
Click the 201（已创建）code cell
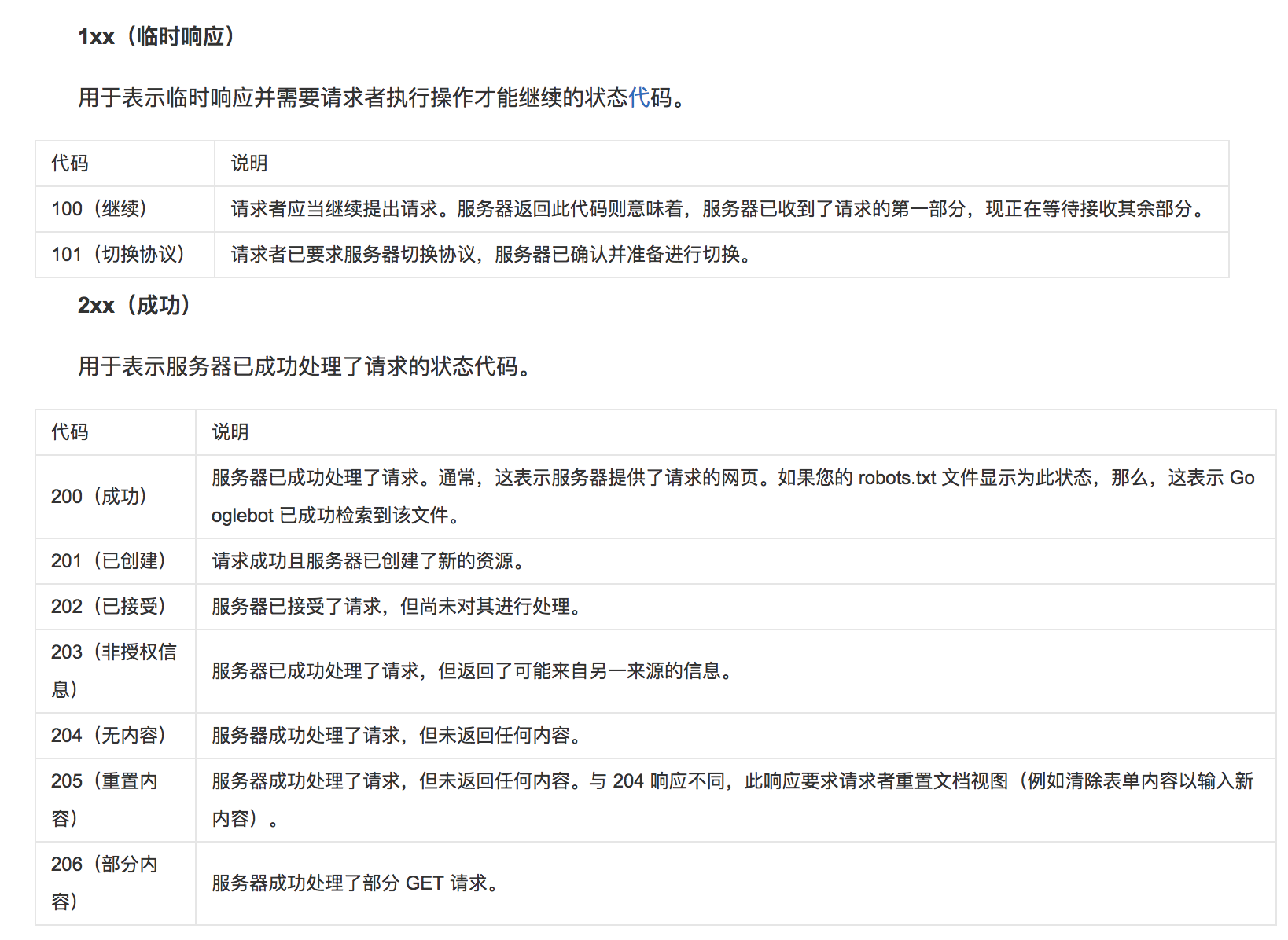coord(109,561)
